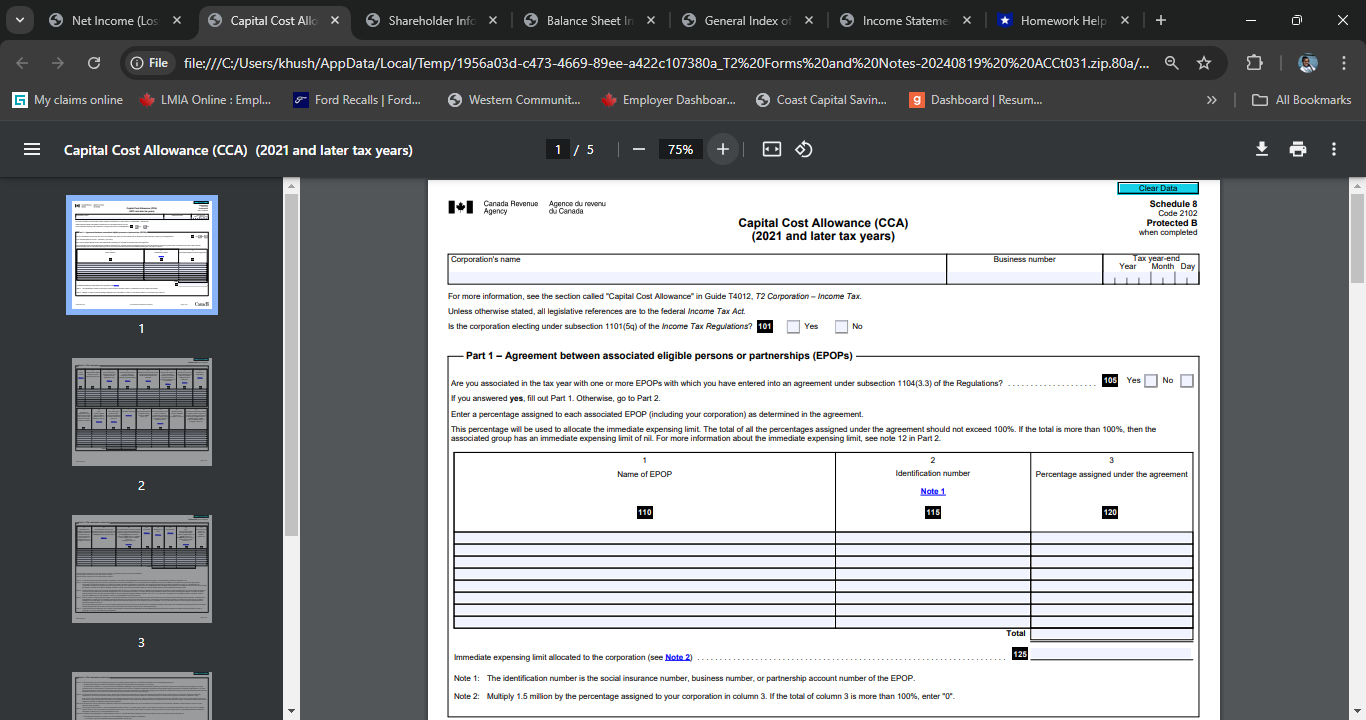This screenshot has height=720, width=1366.
Task: Expand the hidden bookmarks overflow chevron
Action: tap(1212, 100)
